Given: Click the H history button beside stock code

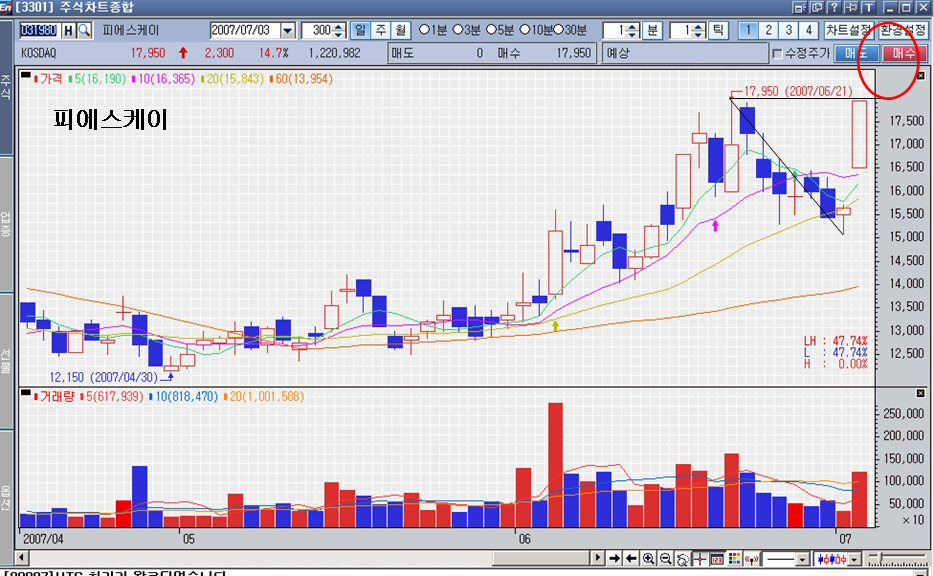Looking at the screenshot, I should [x=69, y=30].
